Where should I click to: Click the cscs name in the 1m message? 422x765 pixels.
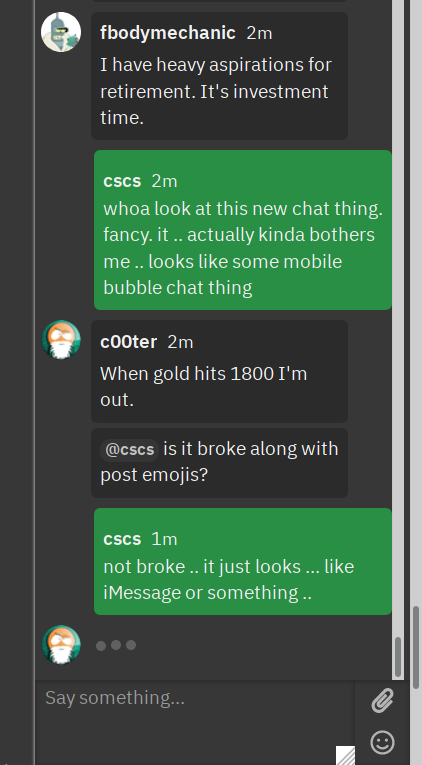coord(122,539)
